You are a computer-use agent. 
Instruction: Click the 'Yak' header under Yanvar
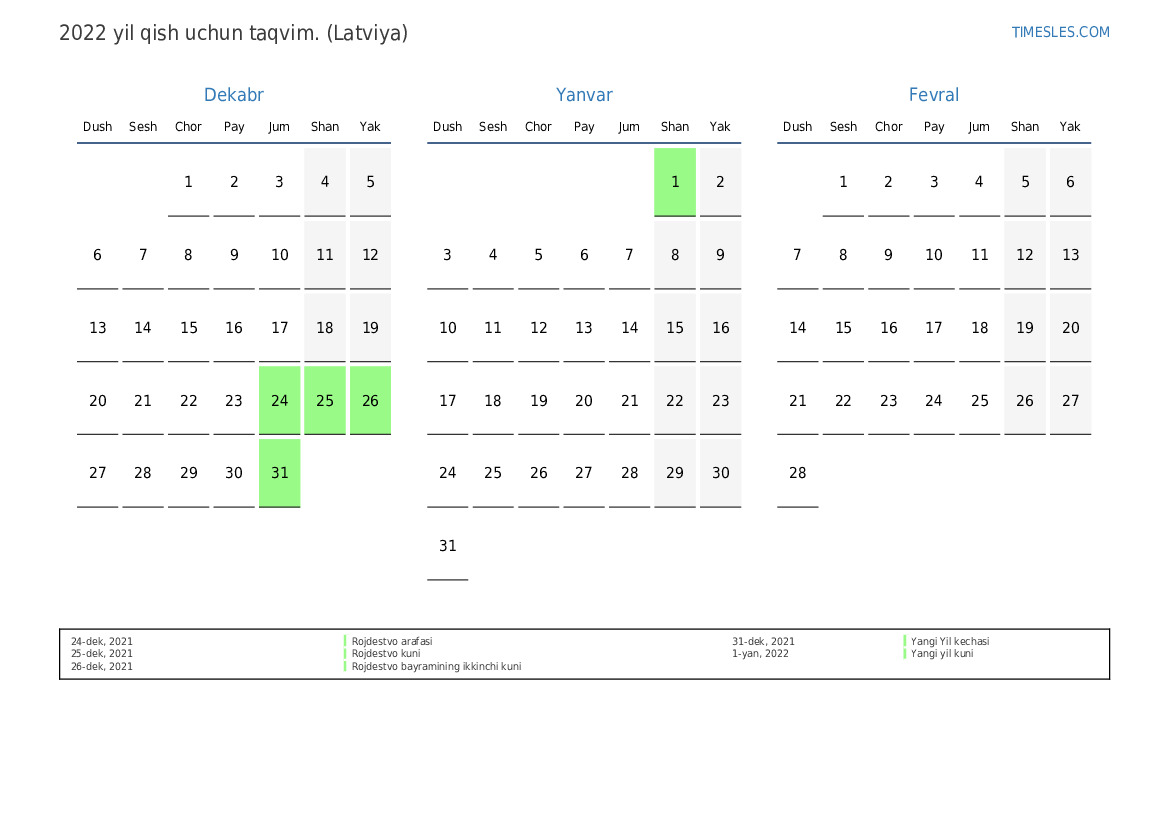(x=720, y=127)
